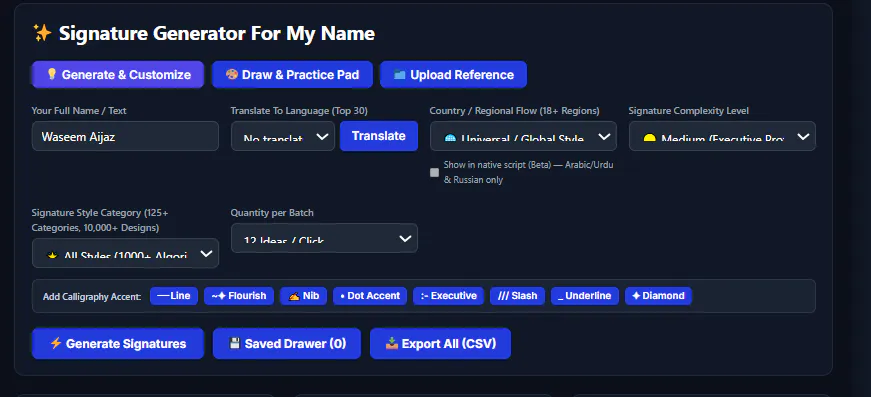Open the Draw & Practice Pad tab
The width and height of the screenshot is (871, 397).
(x=292, y=74)
